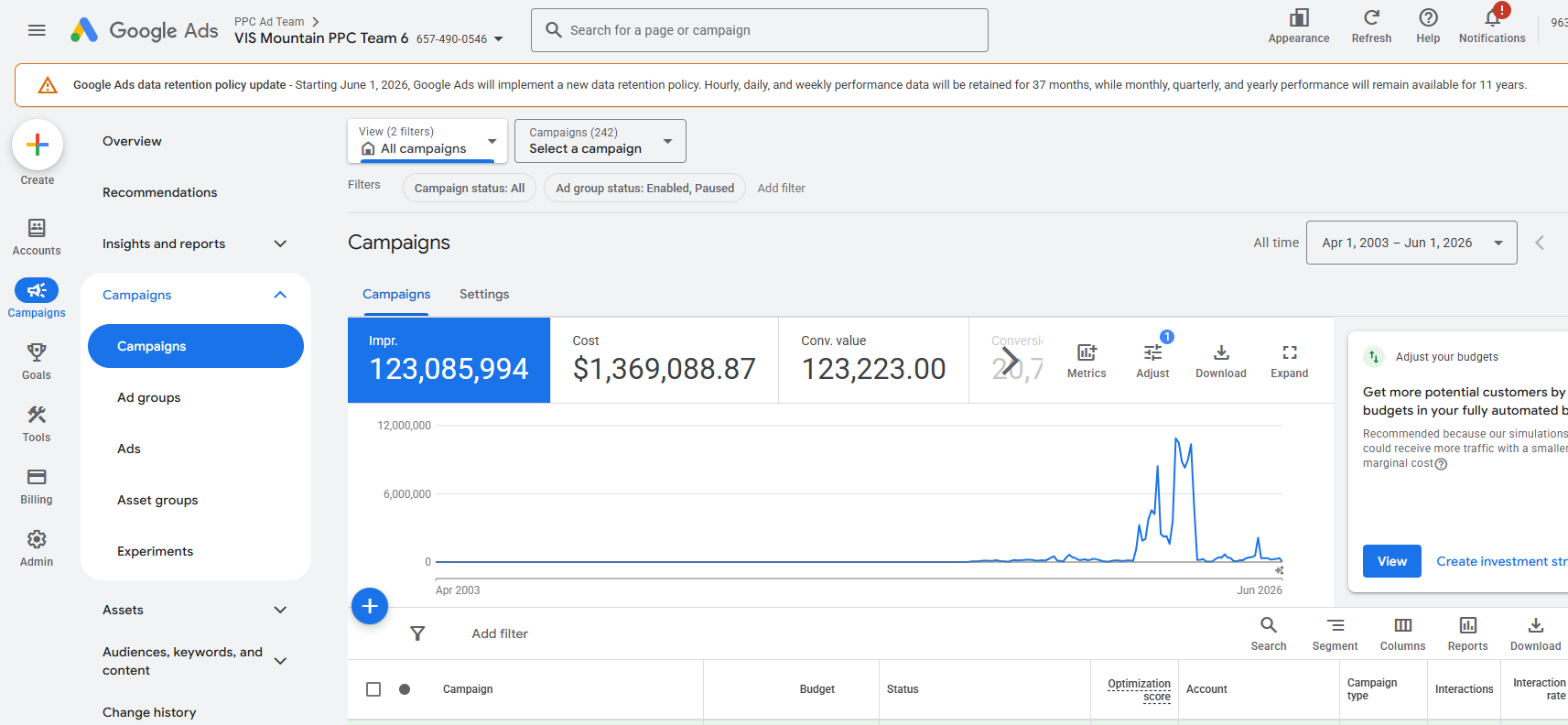Go to previous date range
Image resolution: width=1568 pixels, height=725 pixels.
(x=1540, y=243)
